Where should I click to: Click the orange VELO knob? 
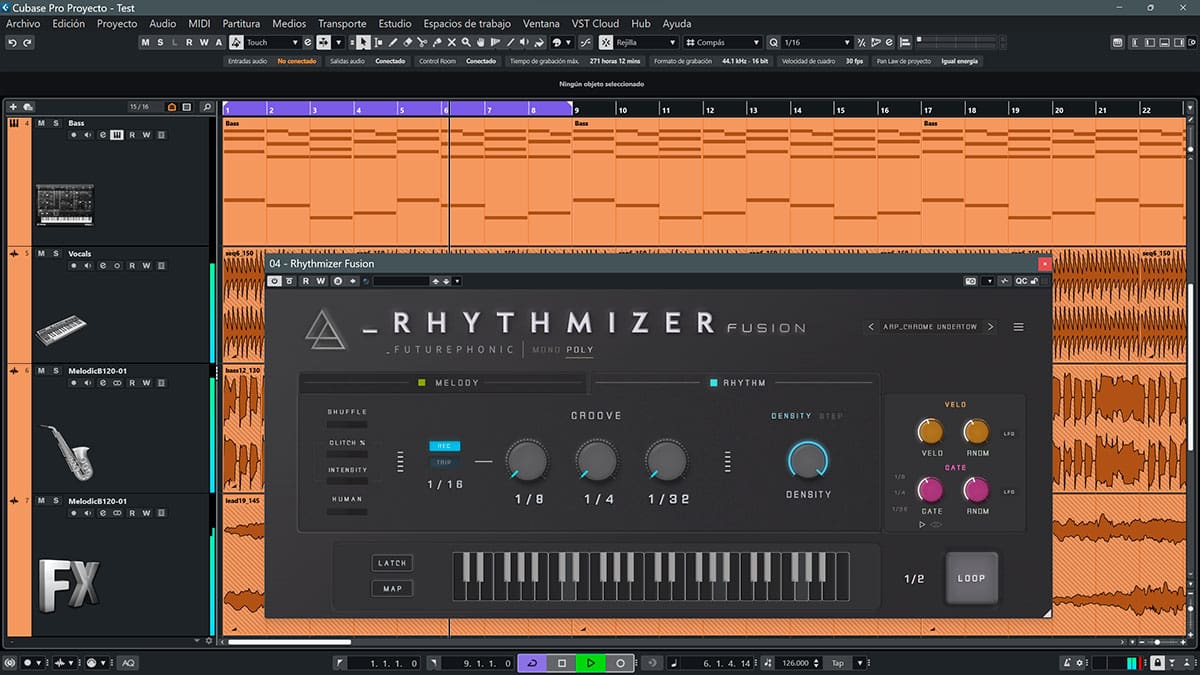tap(931, 432)
